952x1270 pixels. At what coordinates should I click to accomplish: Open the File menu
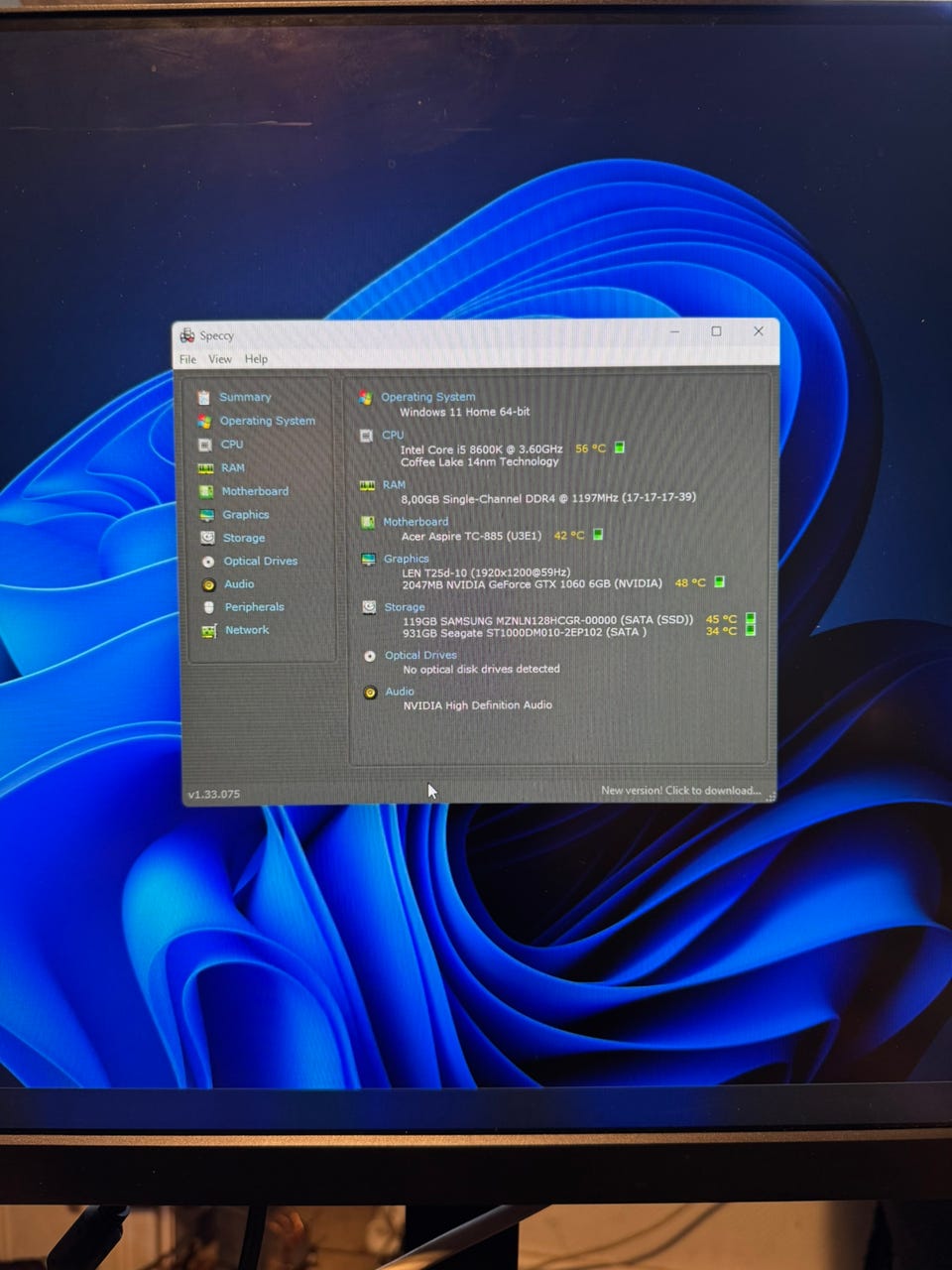coord(187,359)
